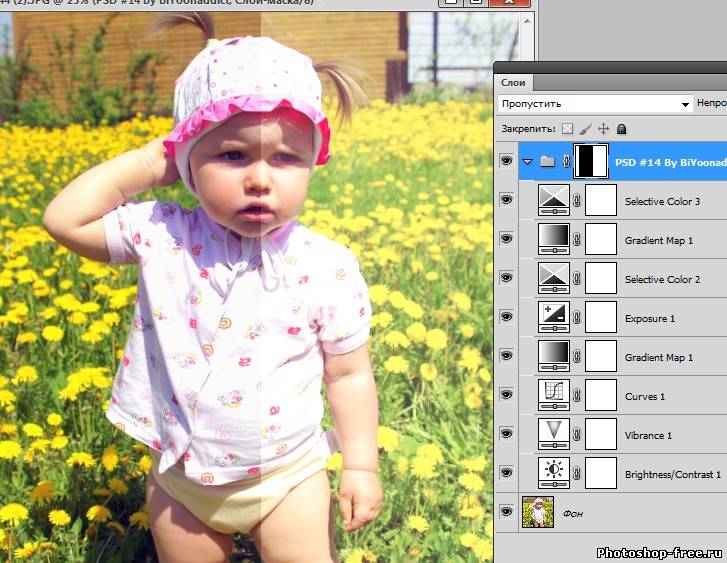Hide the Curves 1 layer

(x=506, y=396)
